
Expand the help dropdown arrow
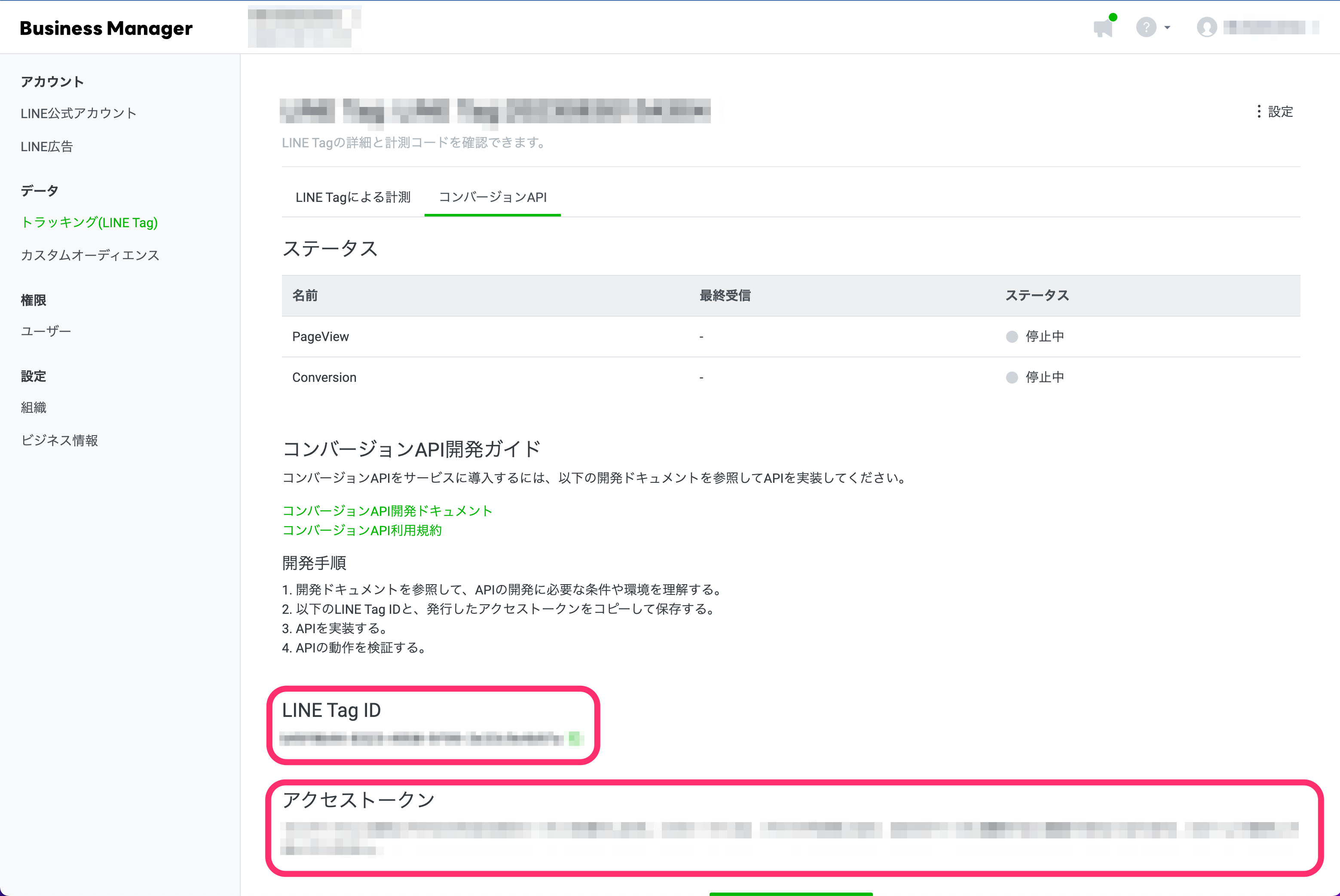pos(1167,27)
